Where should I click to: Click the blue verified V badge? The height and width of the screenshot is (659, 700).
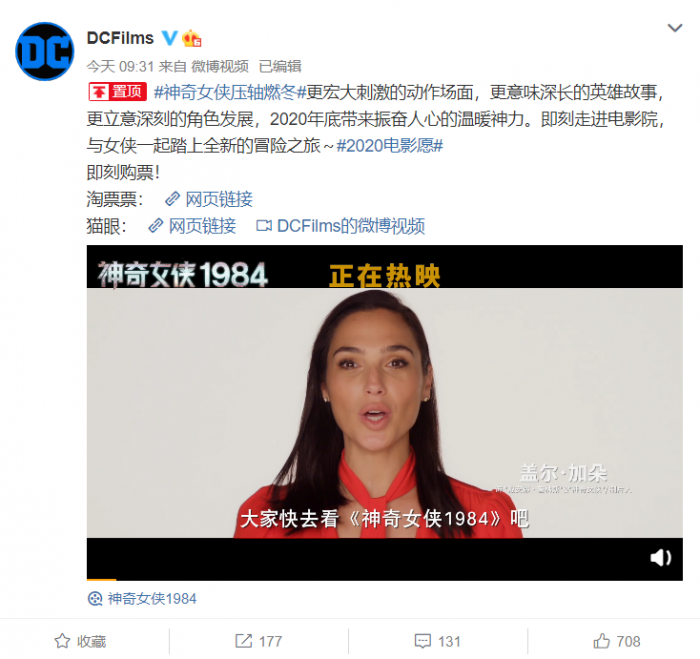pyautogui.click(x=169, y=38)
